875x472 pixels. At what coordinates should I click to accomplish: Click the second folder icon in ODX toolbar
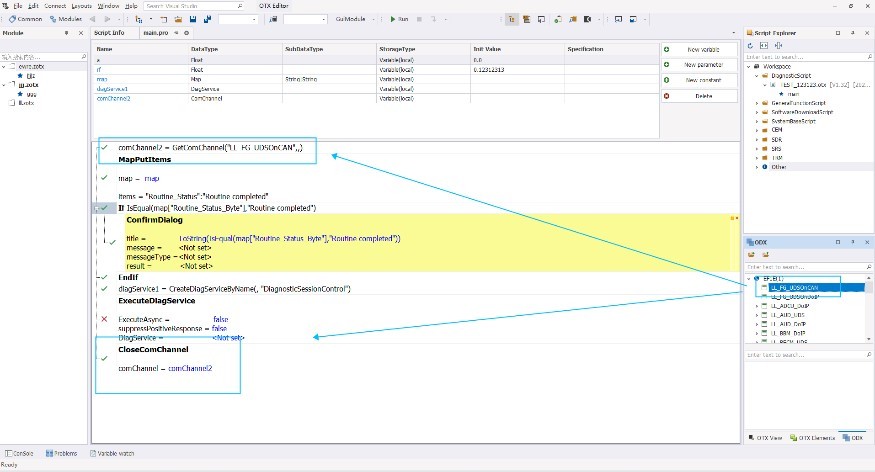(765, 254)
